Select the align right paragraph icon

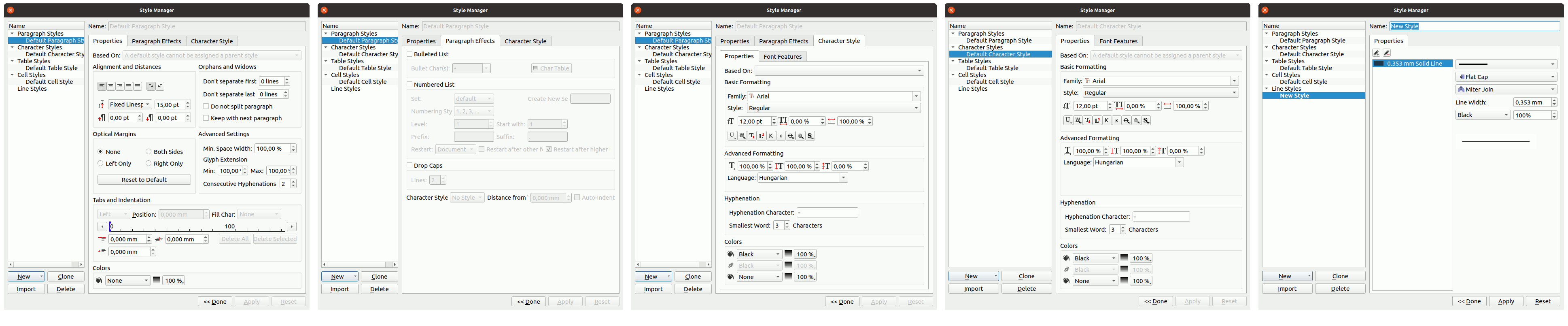(x=120, y=87)
